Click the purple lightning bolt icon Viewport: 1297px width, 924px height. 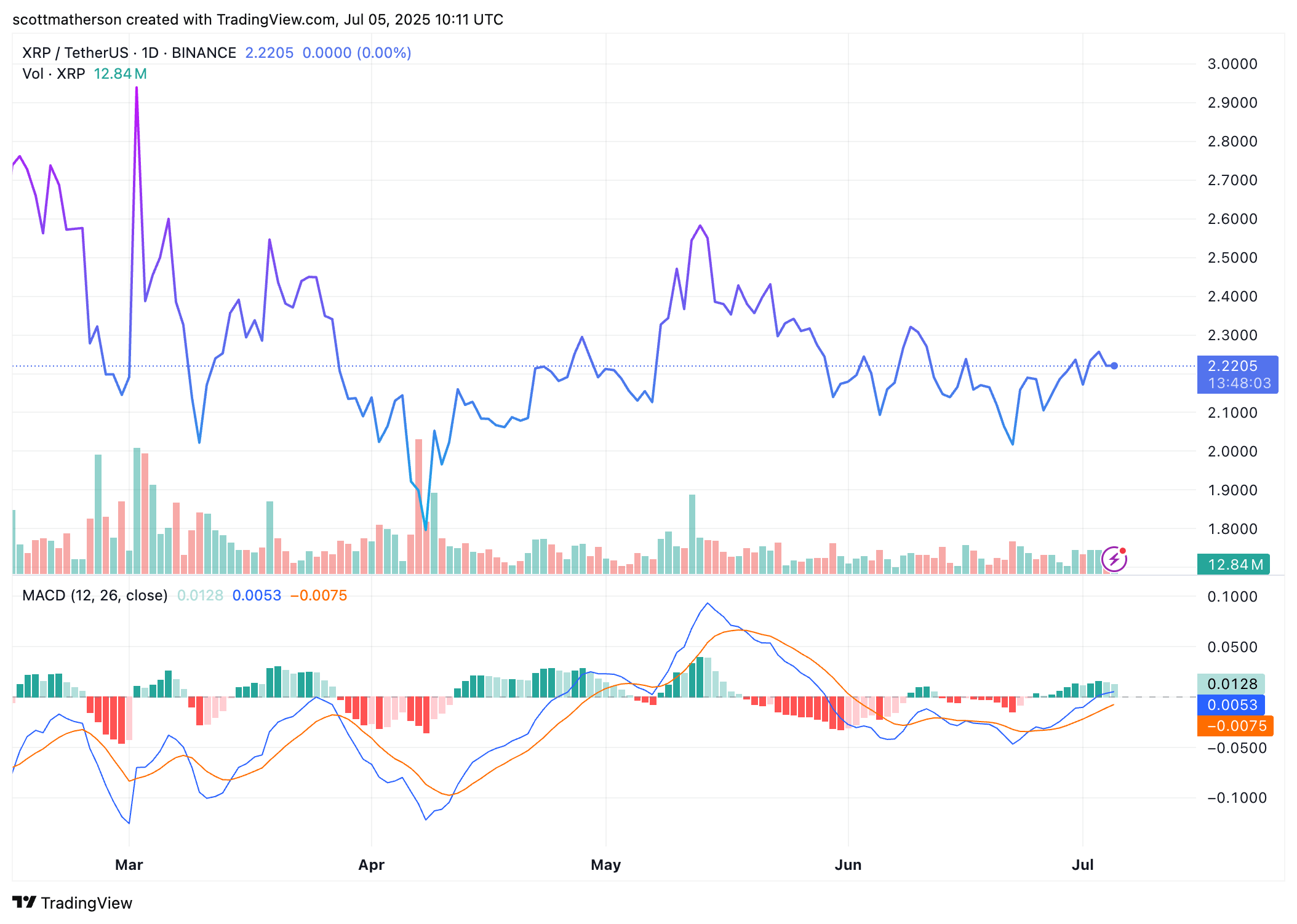(1114, 559)
